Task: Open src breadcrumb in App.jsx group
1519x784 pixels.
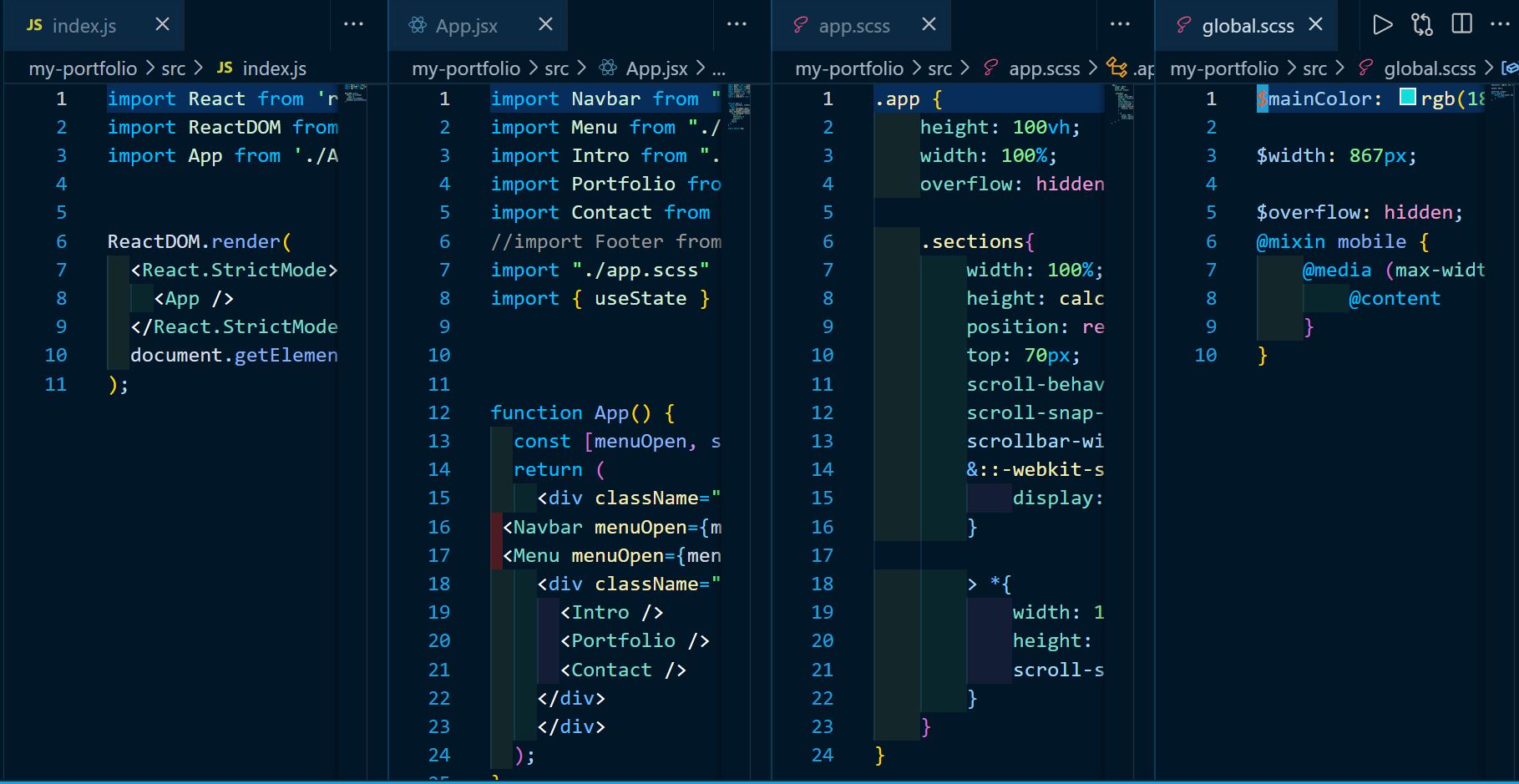Action: (x=556, y=68)
